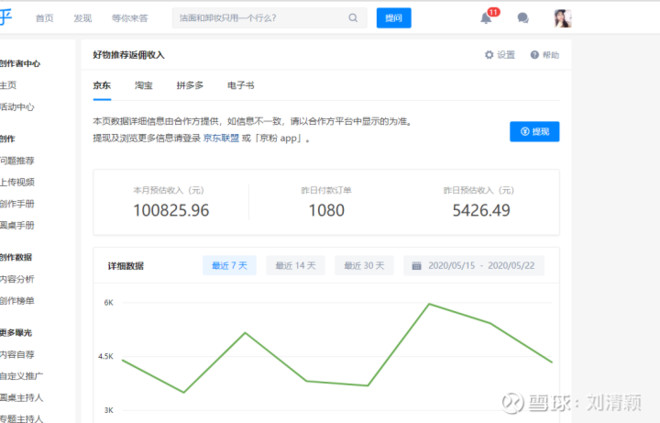
Task: Switch to 最近 14 天 range
Action: (x=296, y=265)
